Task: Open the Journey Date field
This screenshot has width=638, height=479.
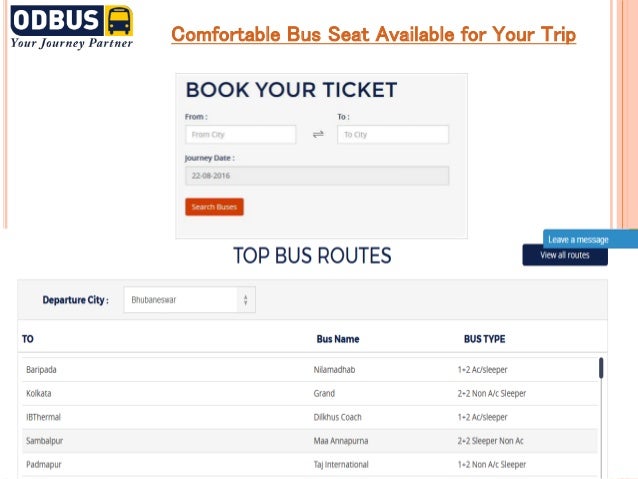Action: click(x=316, y=175)
